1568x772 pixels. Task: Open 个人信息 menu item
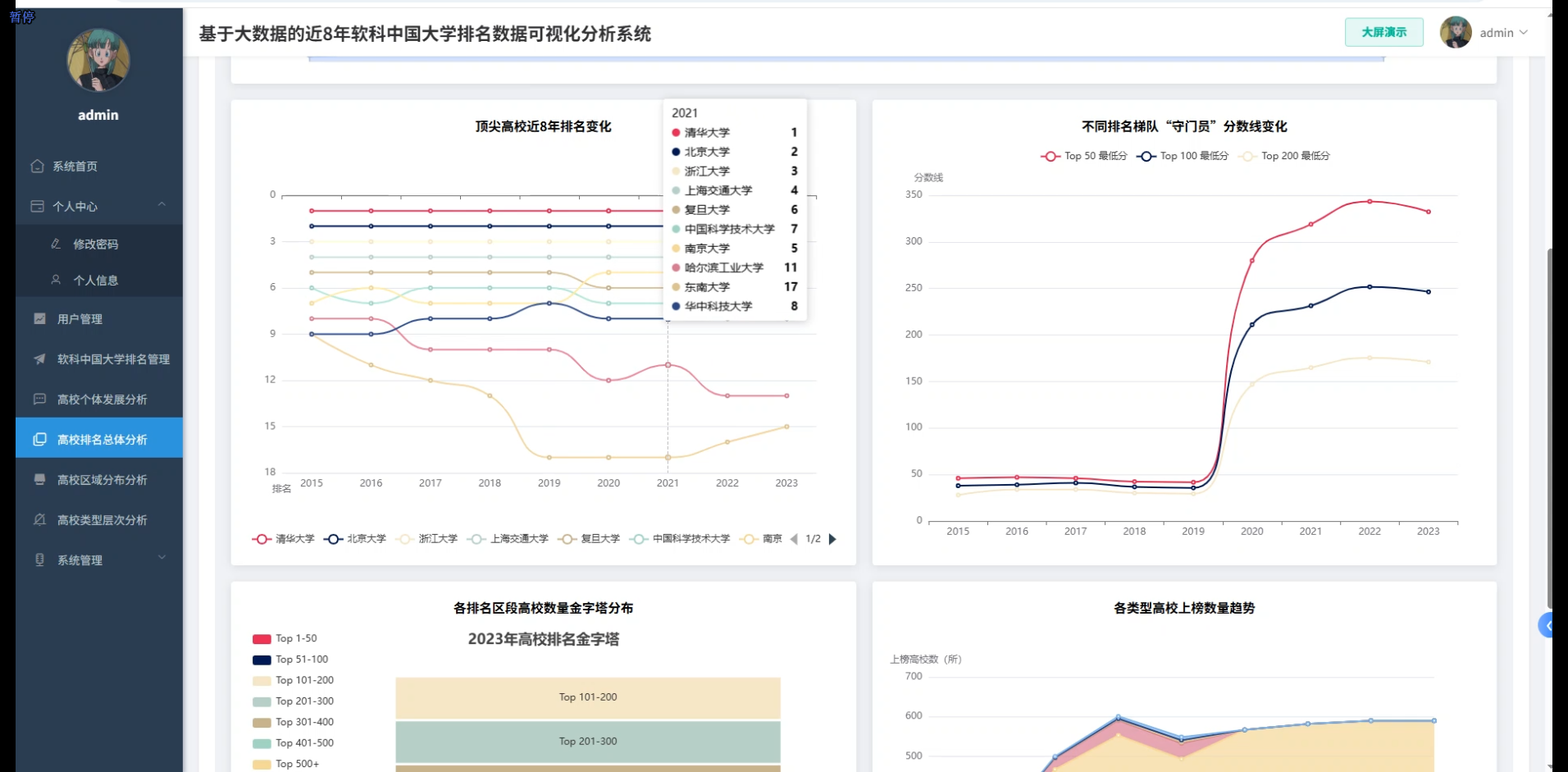click(x=99, y=280)
